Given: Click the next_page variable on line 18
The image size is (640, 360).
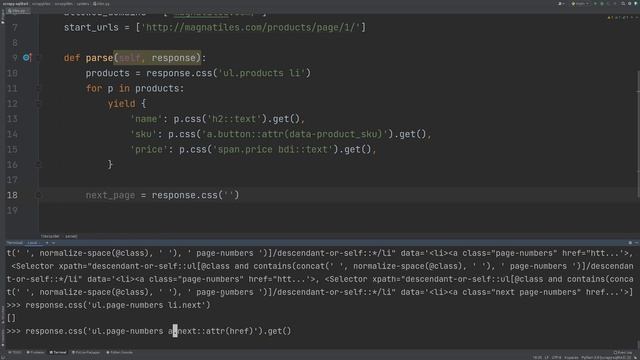Looking at the screenshot, I should pos(110,195).
